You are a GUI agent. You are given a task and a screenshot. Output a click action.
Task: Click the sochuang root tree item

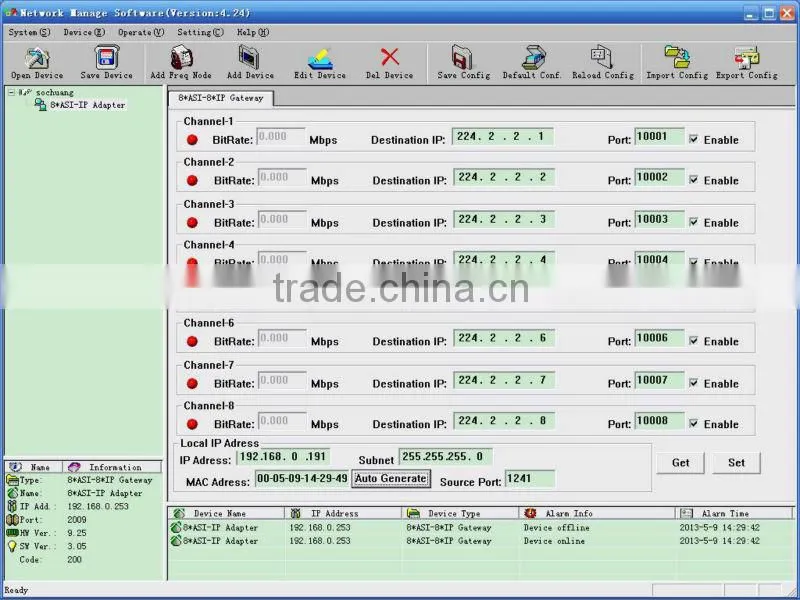coord(54,92)
